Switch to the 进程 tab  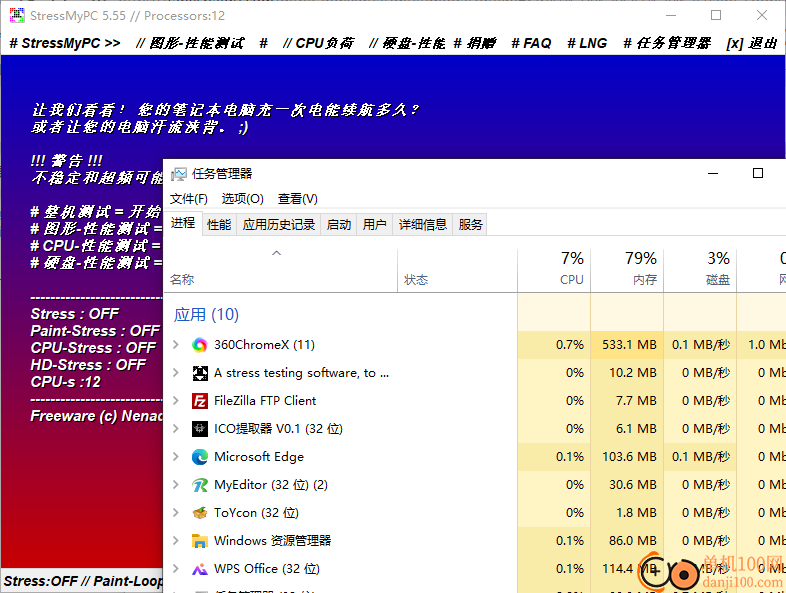(x=183, y=223)
